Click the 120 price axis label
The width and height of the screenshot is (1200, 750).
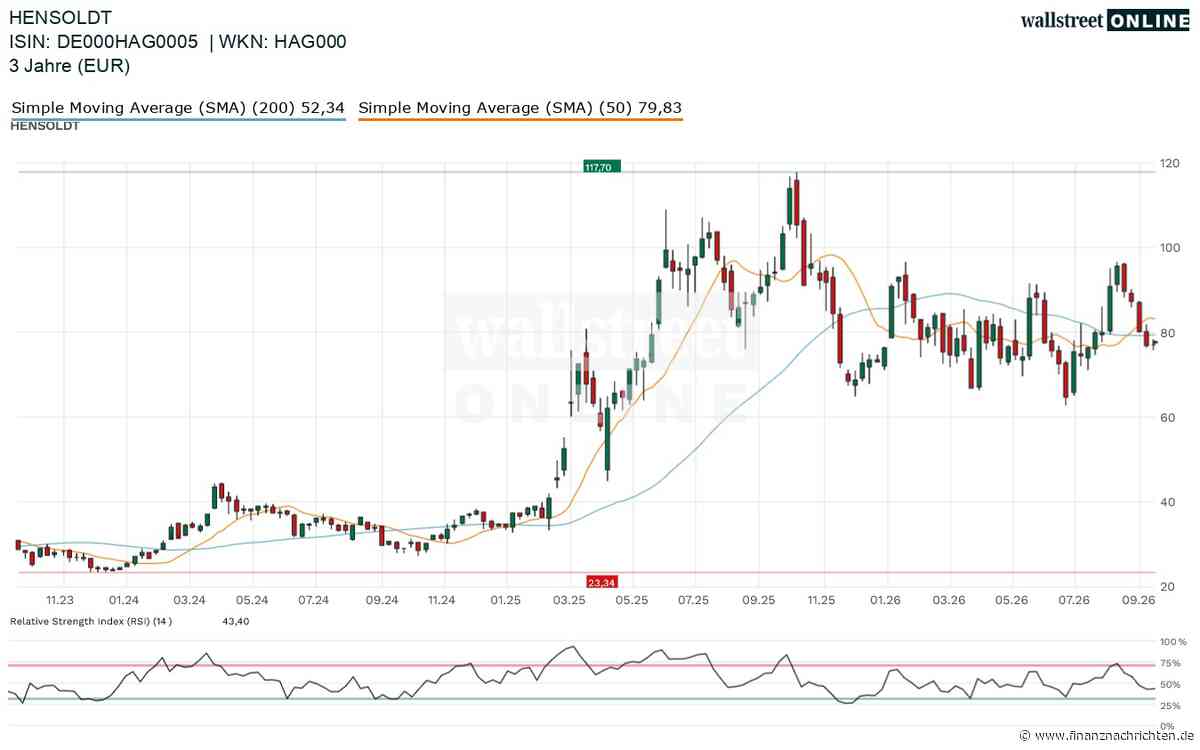point(1170,162)
